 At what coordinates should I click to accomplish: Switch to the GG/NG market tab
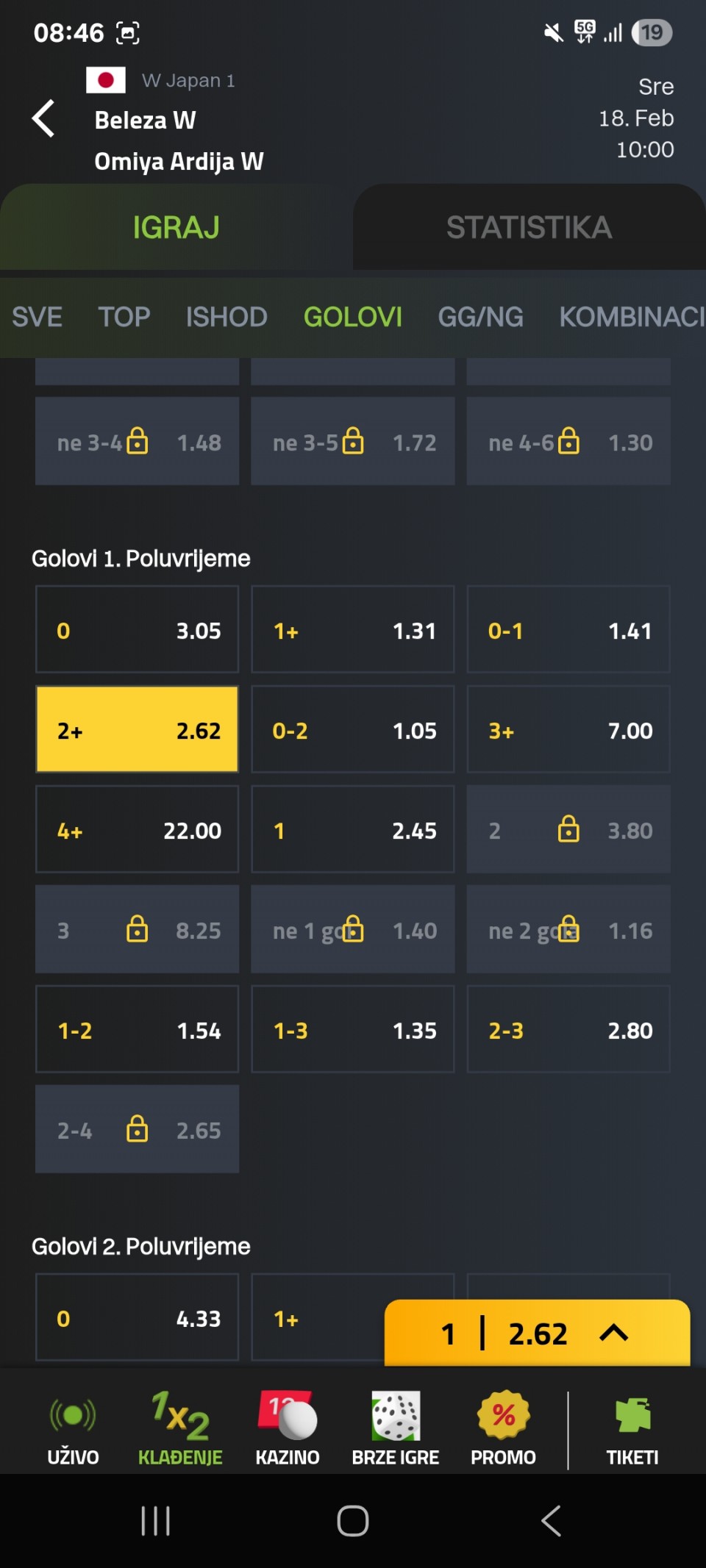pos(480,317)
